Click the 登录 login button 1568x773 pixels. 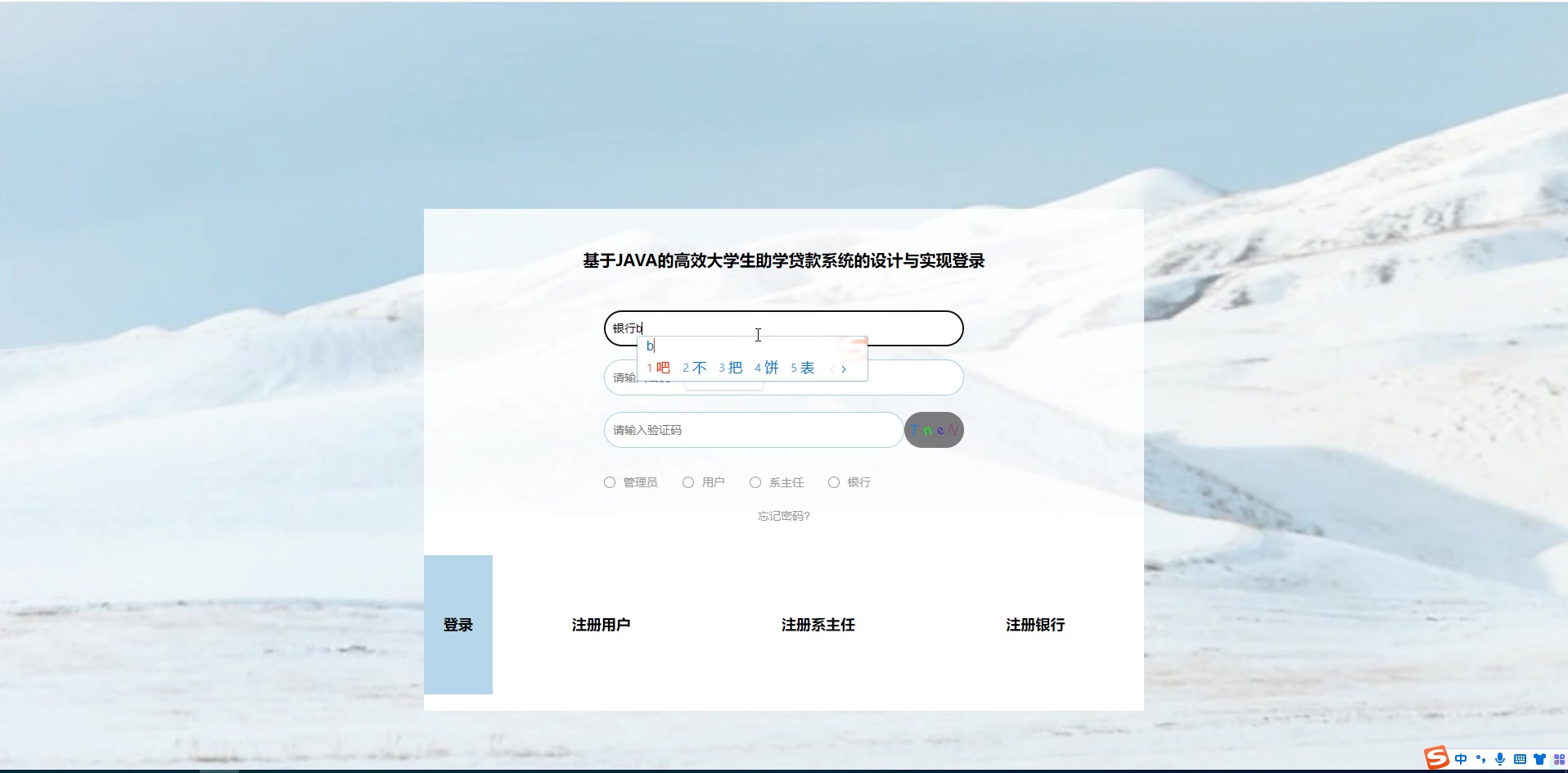pyautogui.click(x=458, y=625)
